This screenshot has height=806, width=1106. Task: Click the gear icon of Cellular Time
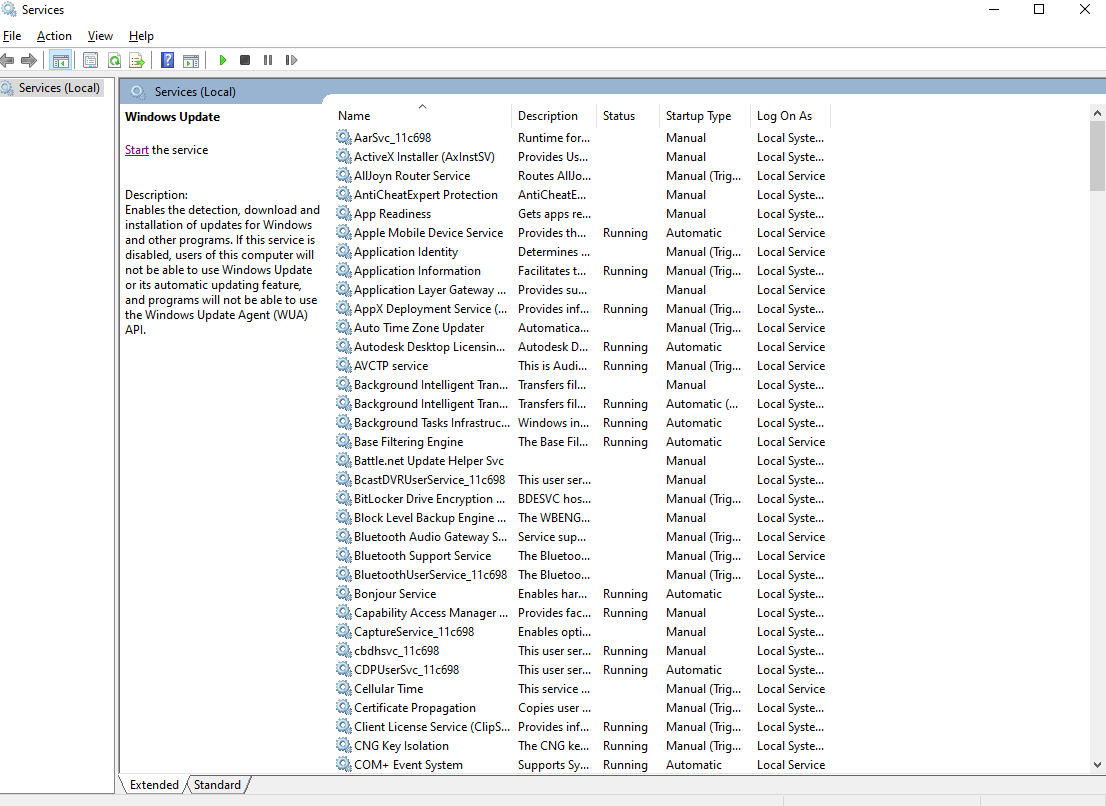coord(344,688)
